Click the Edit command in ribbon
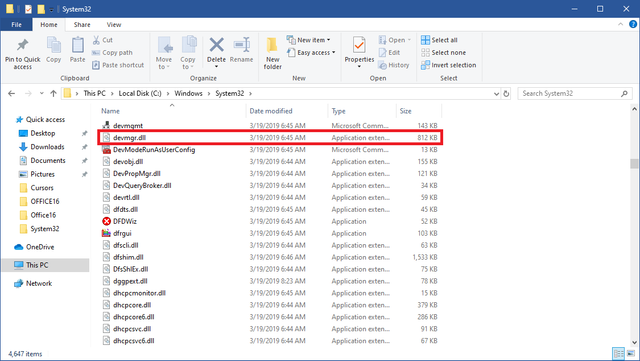Viewport: 640px width, 361px height. coord(389,53)
